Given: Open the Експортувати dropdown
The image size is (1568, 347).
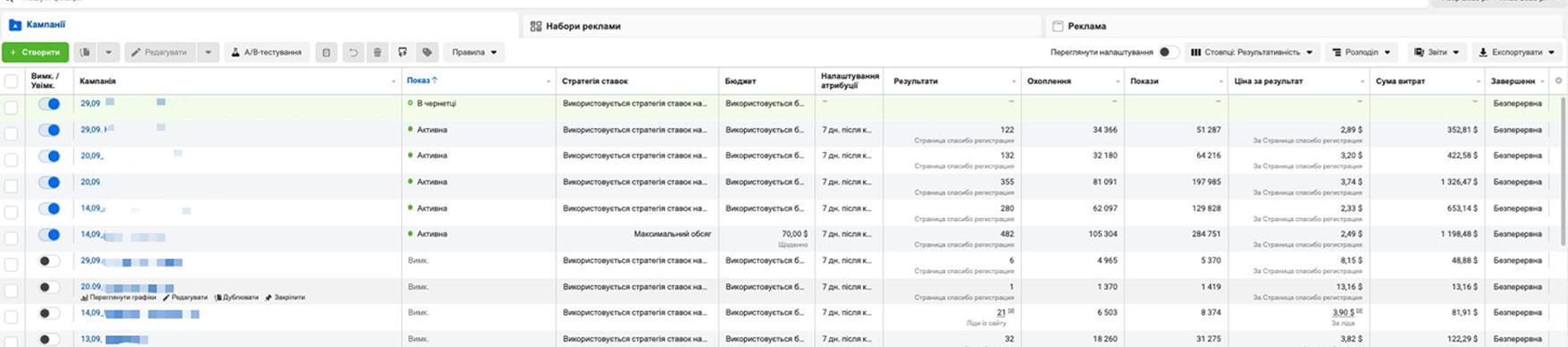Looking at the screenshot, I should pyautogui.click(x=1516, y=52).
